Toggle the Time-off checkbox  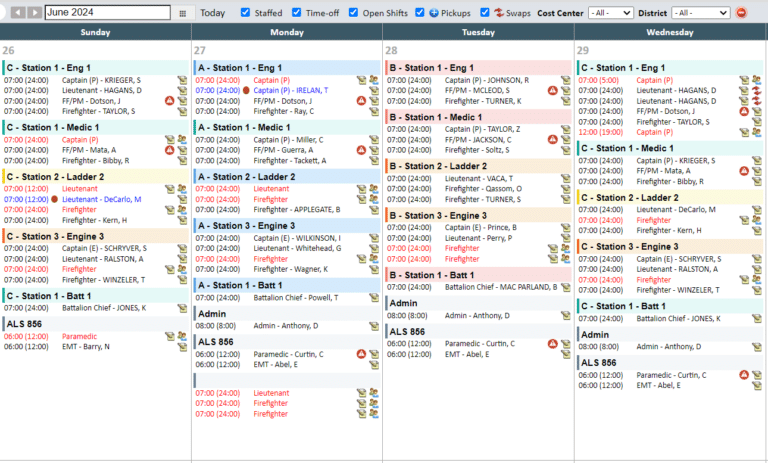coord(296,13)
